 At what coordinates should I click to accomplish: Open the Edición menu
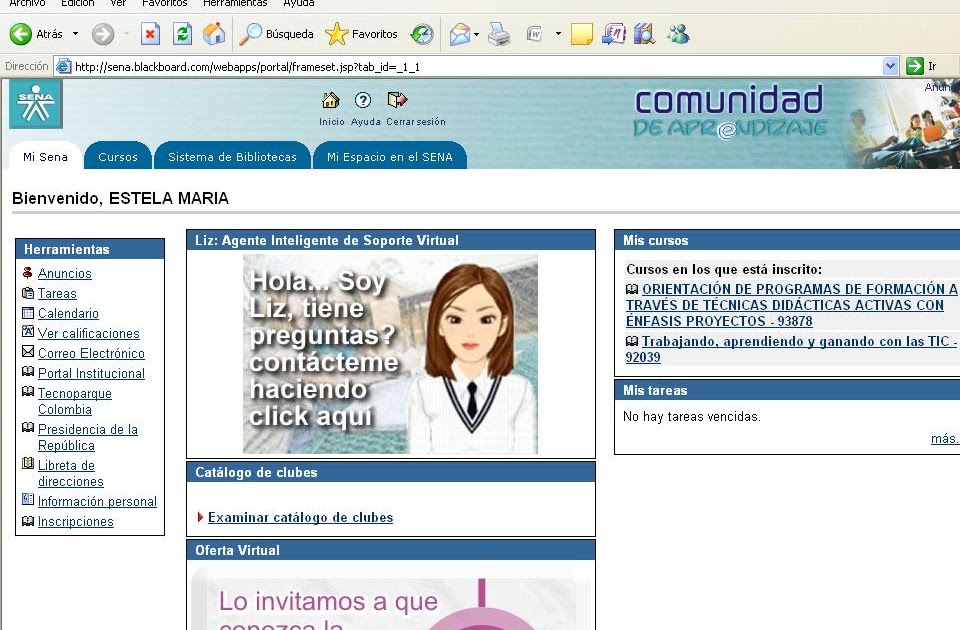tap(78, 3)
